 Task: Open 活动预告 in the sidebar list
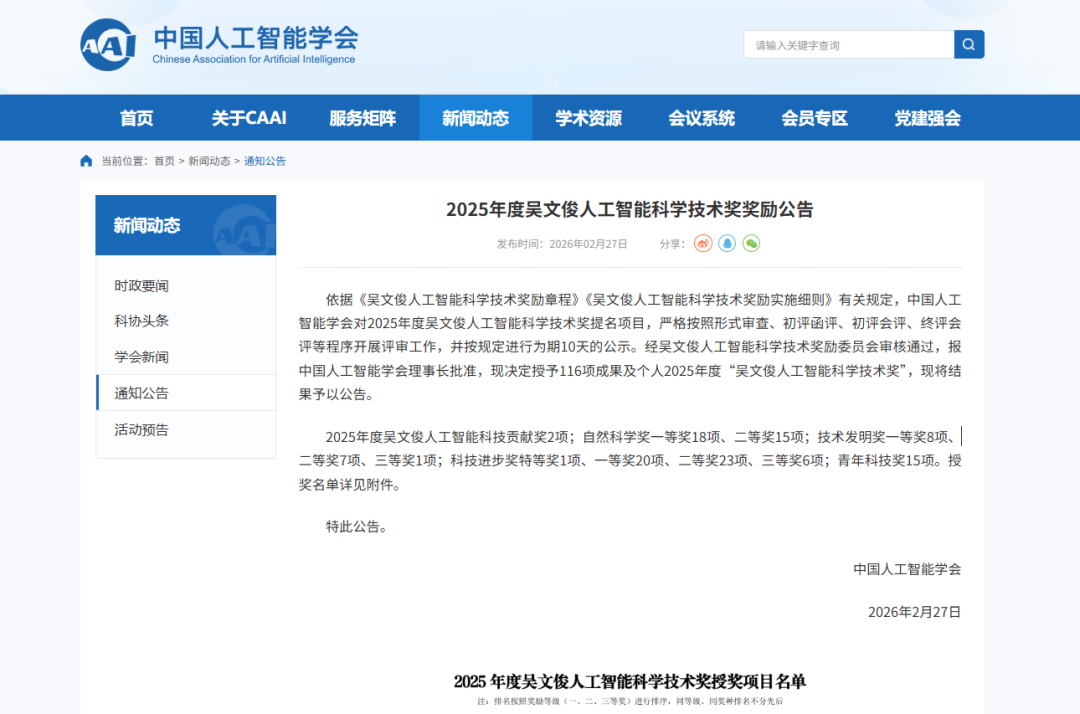142,430
